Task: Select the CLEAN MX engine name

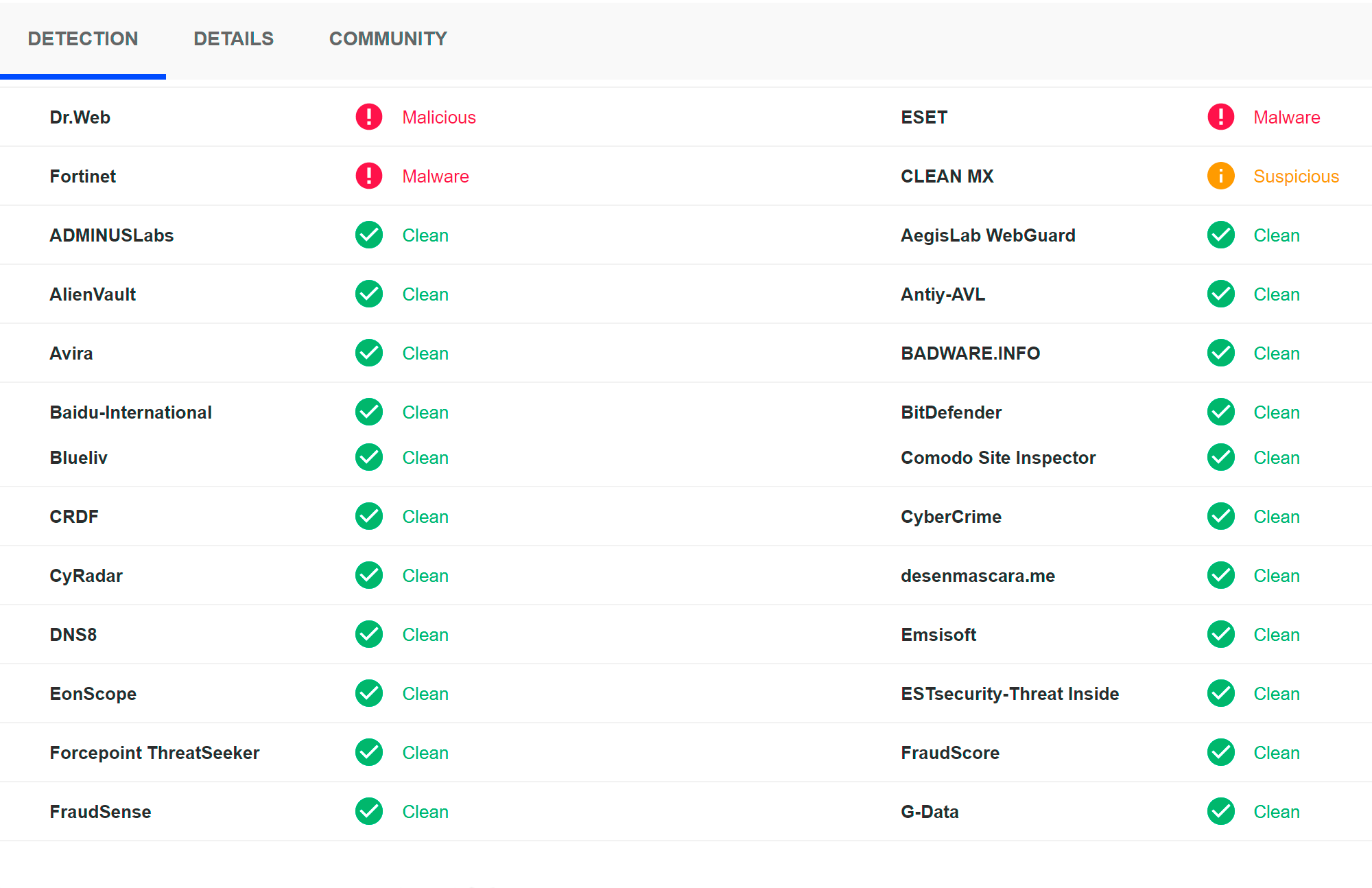Action: (947, 176)
